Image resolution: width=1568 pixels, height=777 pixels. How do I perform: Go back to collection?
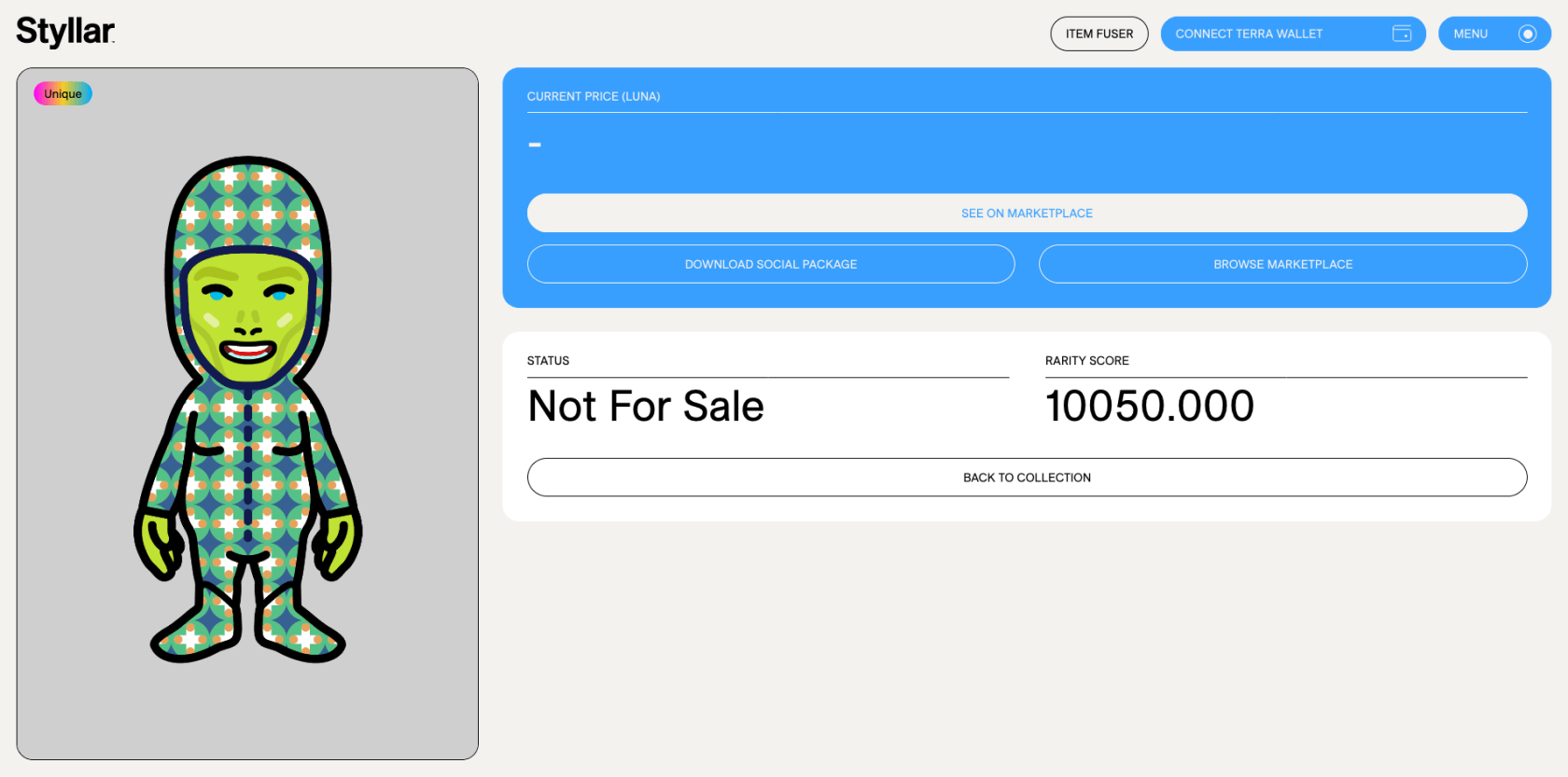coord(1027,478)
